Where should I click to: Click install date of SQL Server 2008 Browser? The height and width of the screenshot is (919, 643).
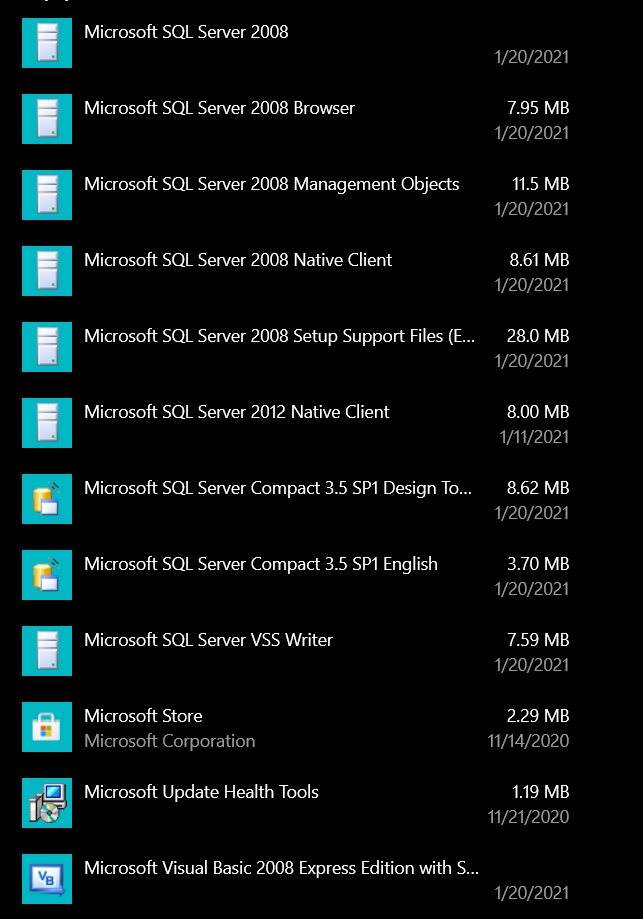coord(532,133)
